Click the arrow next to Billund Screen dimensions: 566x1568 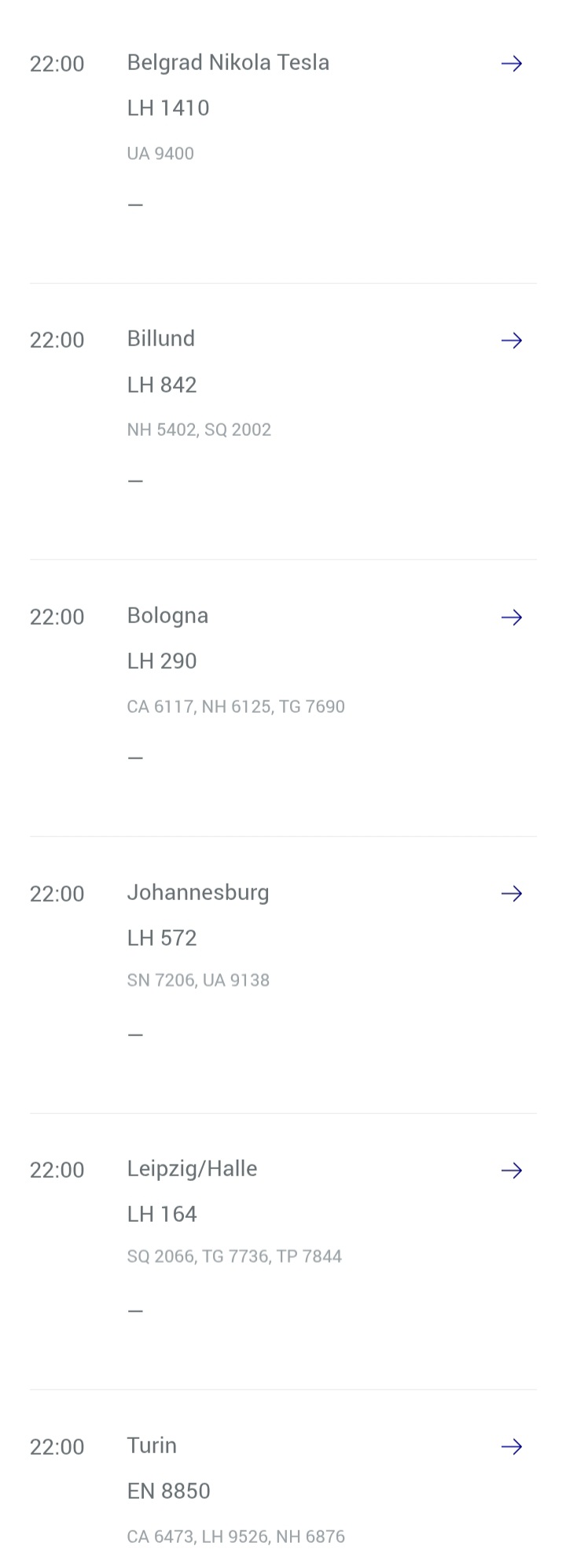pyautogui.click(x=512, y=340)
